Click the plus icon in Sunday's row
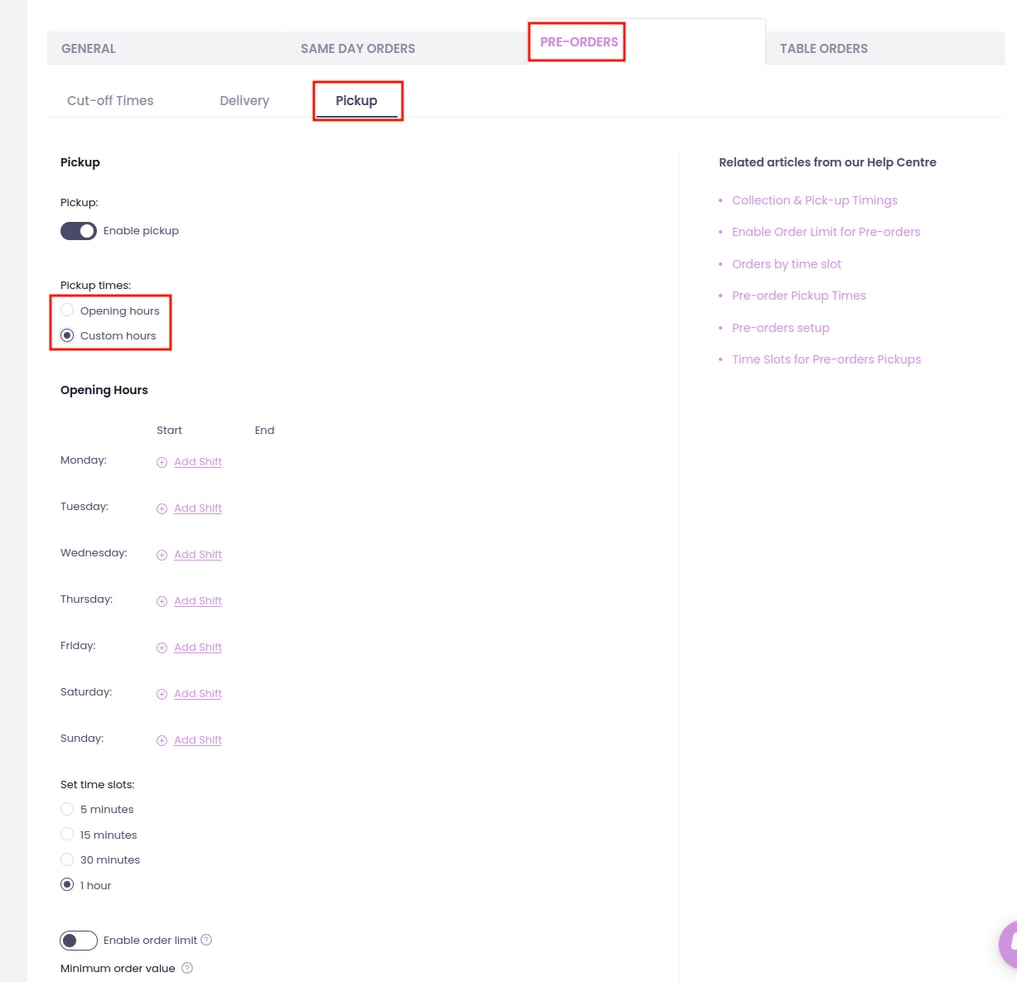 click(x=162, y=741)
